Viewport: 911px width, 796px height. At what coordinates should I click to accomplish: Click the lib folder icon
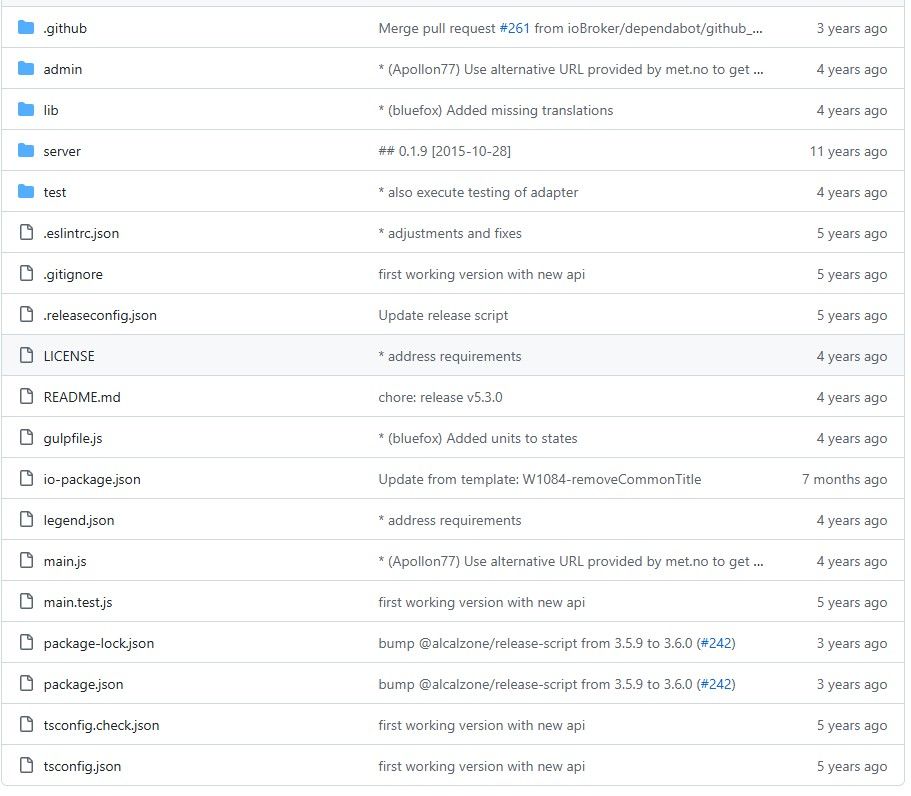(x=26, y=109)
